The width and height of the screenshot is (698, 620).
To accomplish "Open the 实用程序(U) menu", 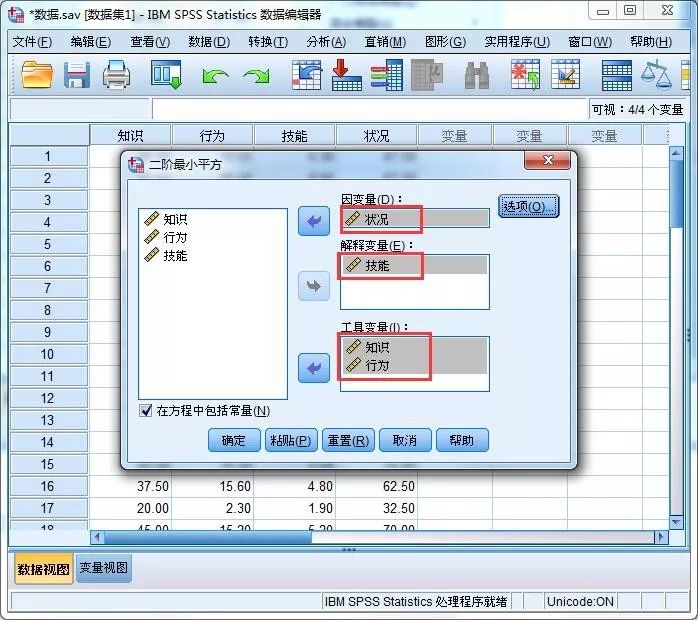I will click(x=517, y=42).
